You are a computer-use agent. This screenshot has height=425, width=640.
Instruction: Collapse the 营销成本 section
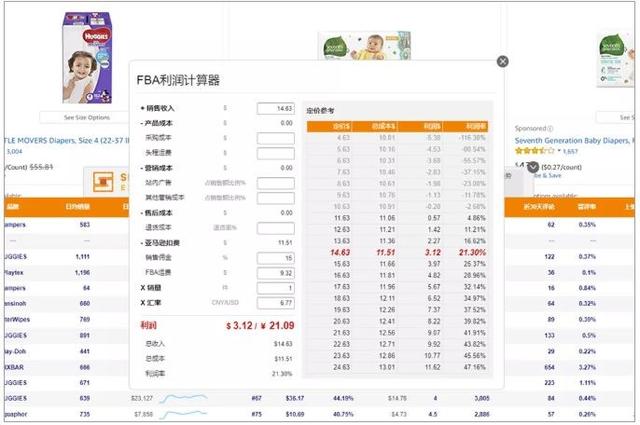141,168
